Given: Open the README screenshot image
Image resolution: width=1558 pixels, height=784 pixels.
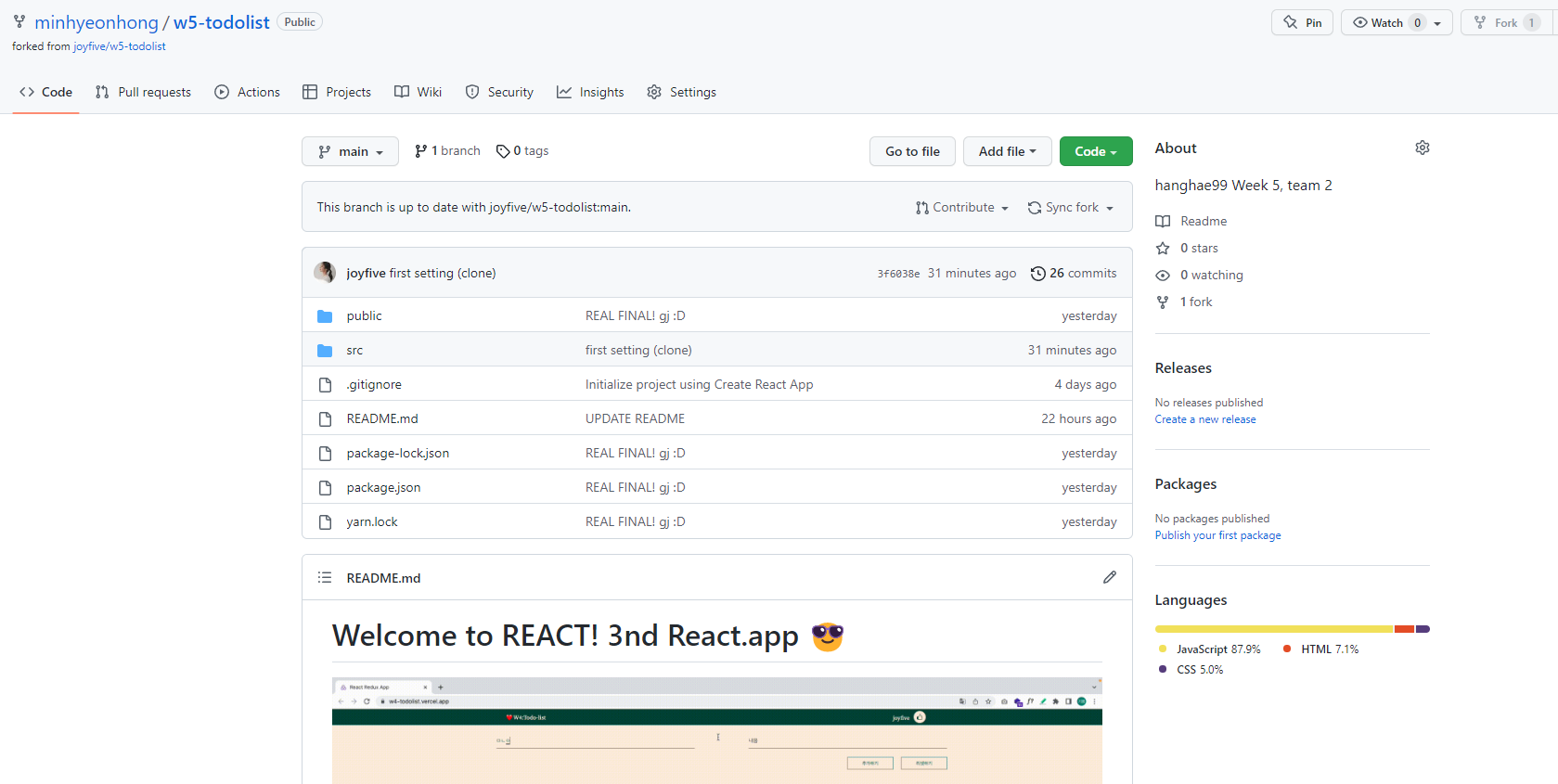Looking at the screenshot, I should point(717,731).
